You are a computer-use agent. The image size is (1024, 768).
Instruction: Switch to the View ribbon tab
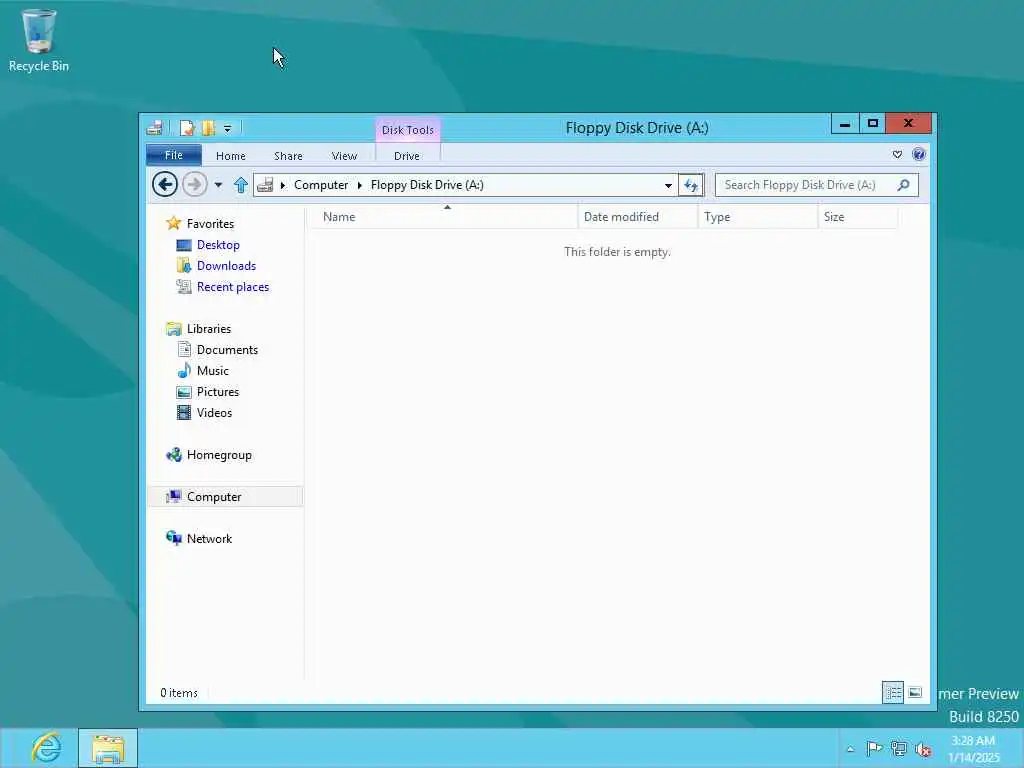tap(344, 156)
